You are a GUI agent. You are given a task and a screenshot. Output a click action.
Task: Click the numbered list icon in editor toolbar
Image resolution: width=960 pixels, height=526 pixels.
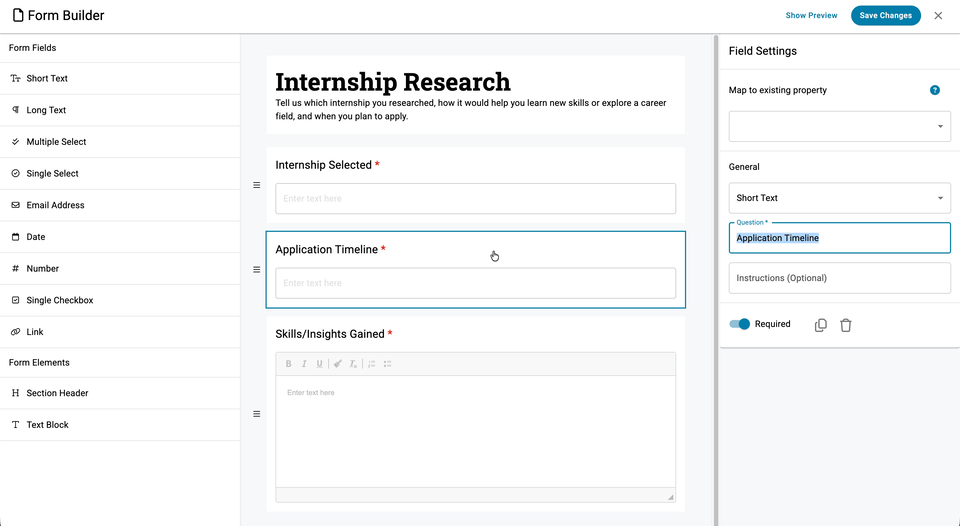371,364
